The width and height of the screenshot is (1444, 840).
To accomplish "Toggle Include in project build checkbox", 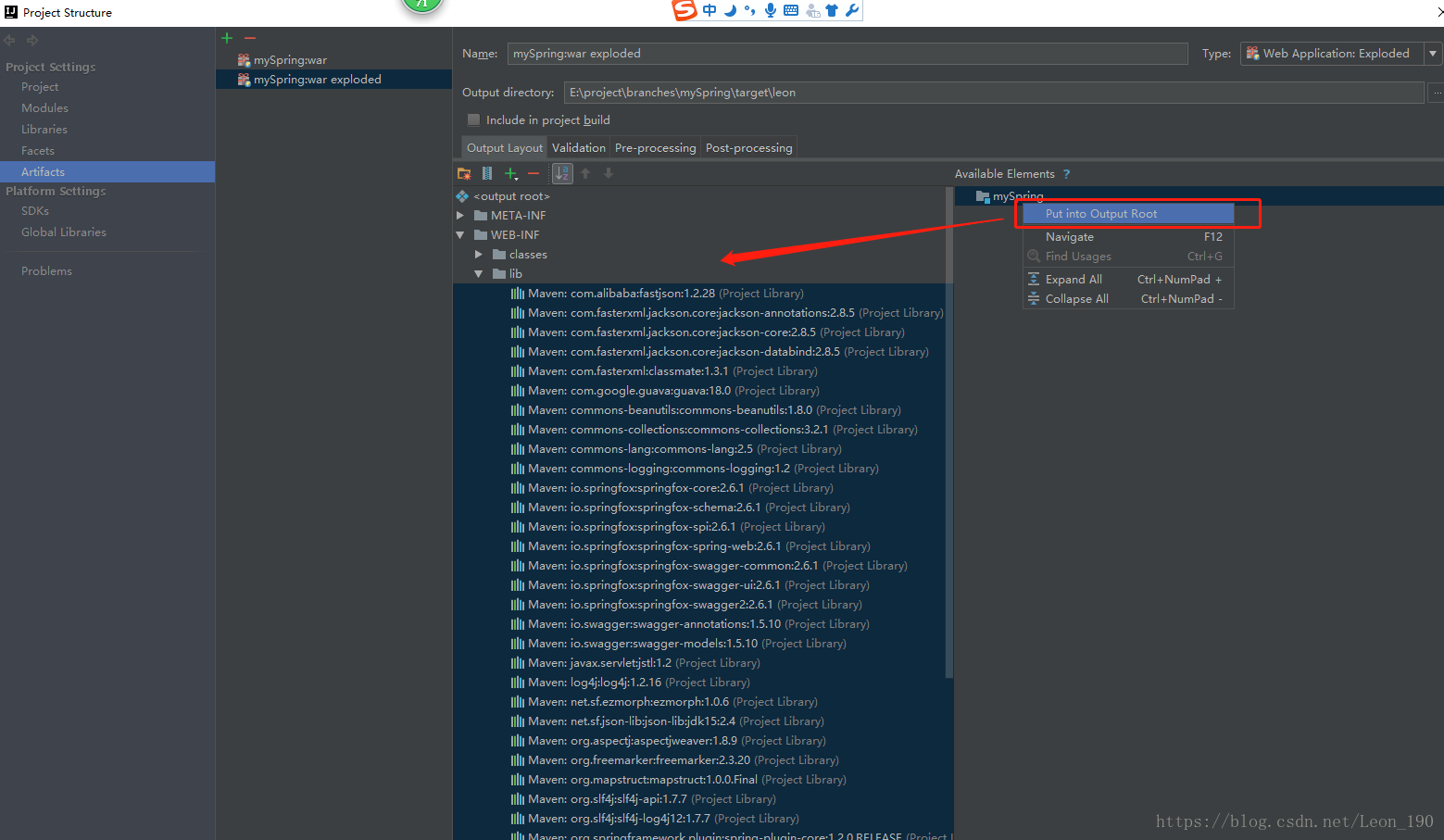I will click(474, 120).
